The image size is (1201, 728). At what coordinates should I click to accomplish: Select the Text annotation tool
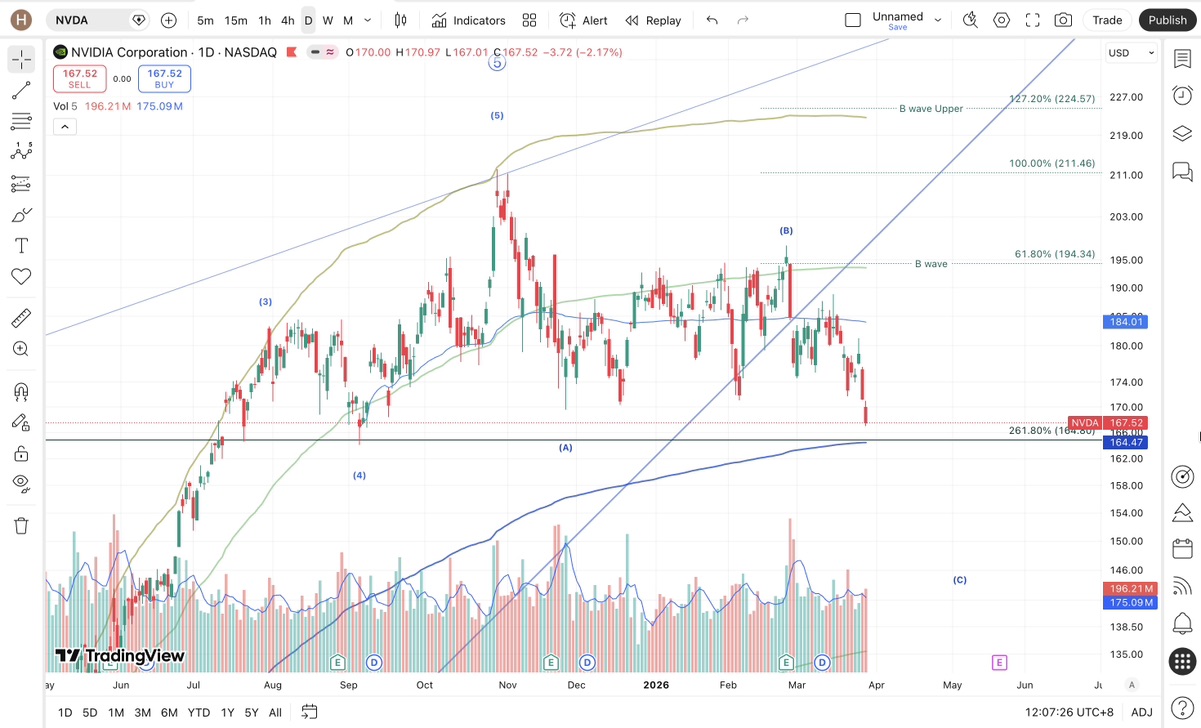point(21,246)
